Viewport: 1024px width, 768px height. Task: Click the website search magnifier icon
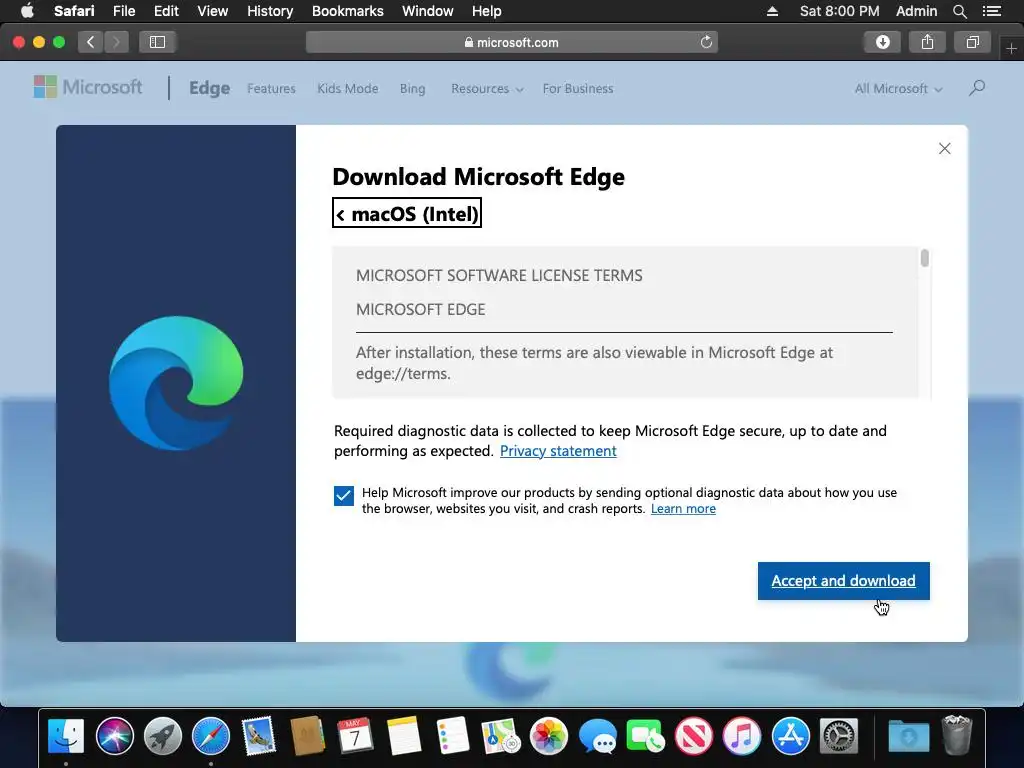point(977,88)
